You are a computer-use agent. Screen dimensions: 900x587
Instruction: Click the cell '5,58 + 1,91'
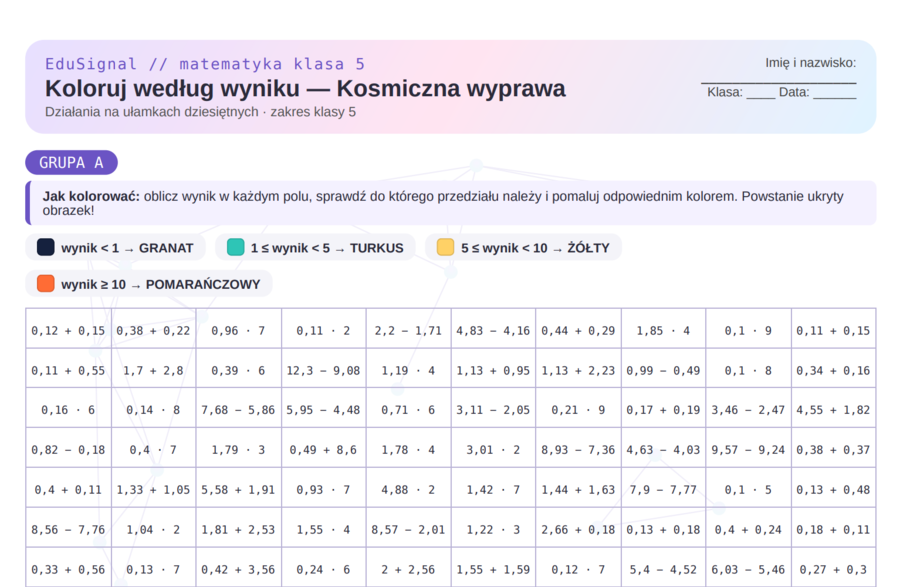point(238,487)
